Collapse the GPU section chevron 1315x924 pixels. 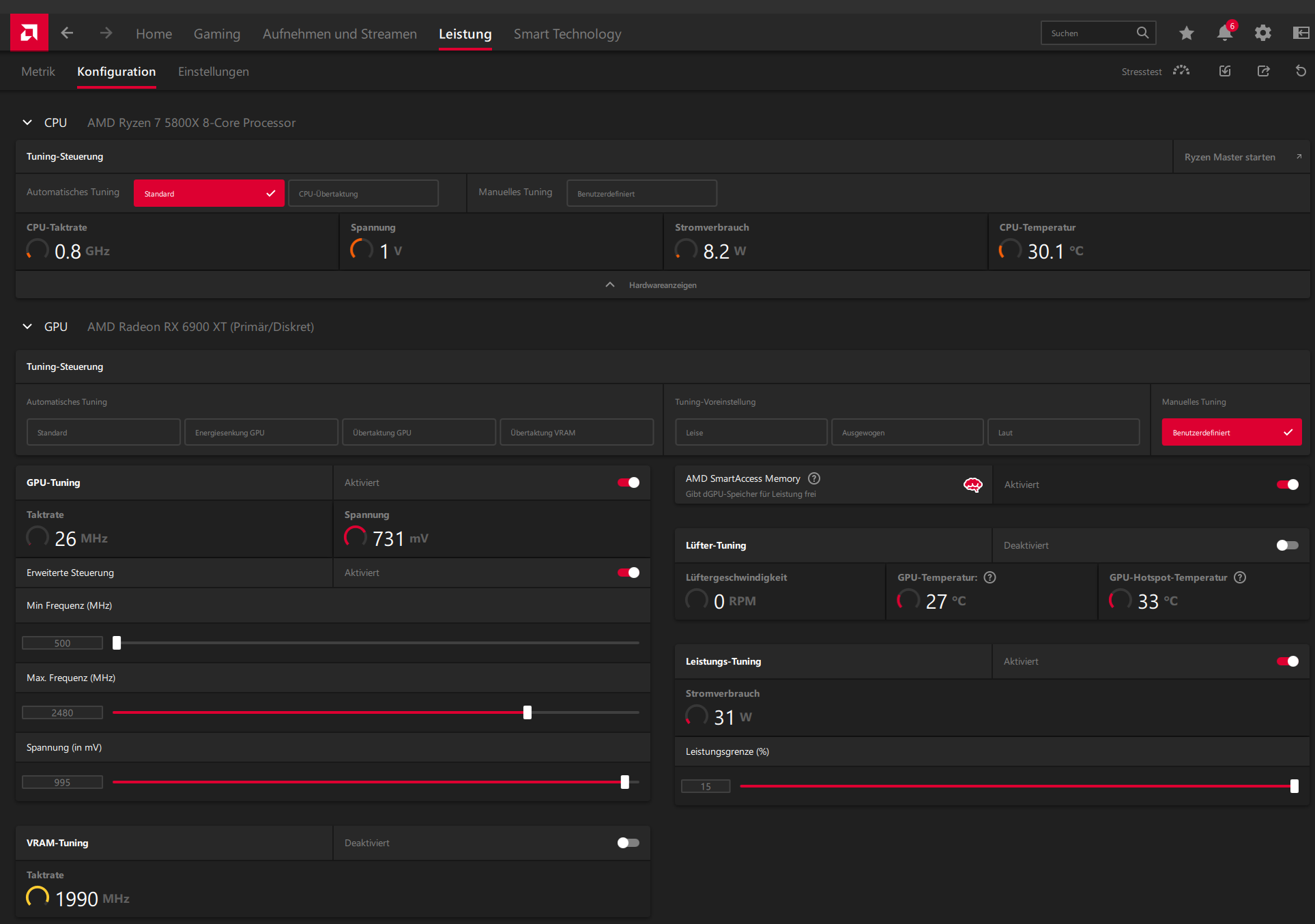[x=27, y=327]
